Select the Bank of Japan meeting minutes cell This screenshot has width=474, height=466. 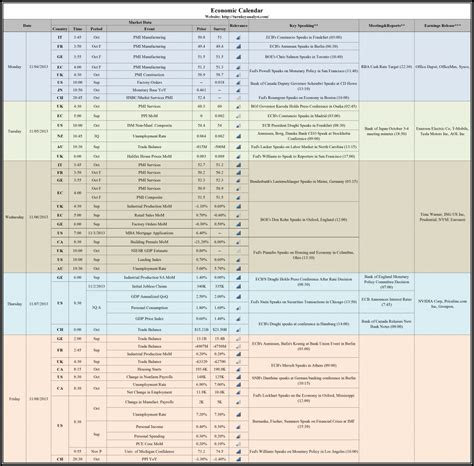[387, 131]
